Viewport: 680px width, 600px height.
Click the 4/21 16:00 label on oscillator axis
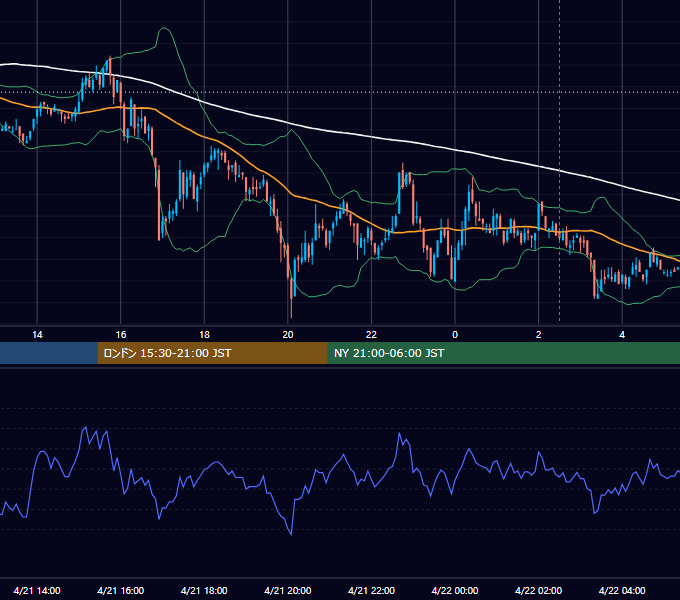click(x=121, y=590)
